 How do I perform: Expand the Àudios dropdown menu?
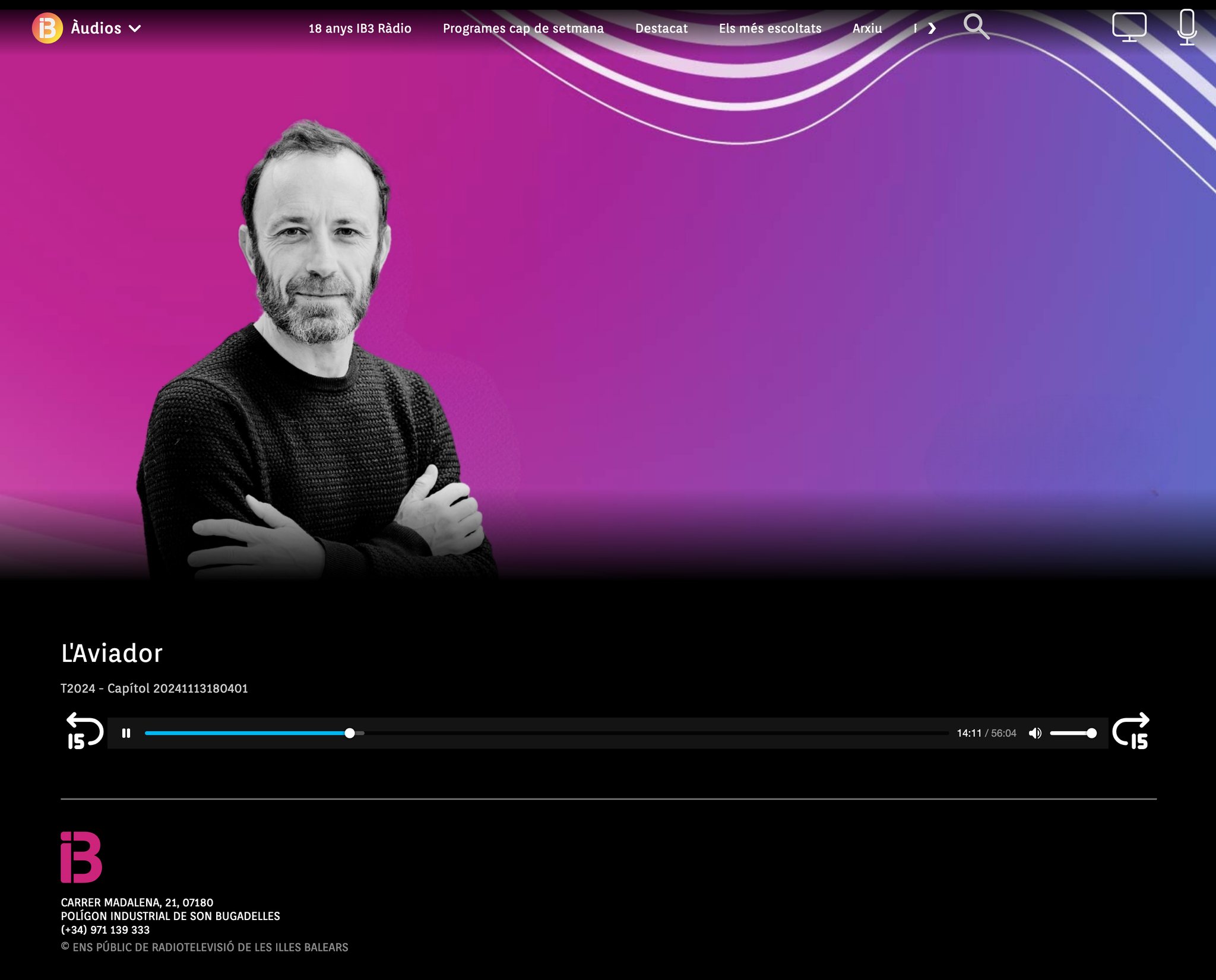pos(106,28)
